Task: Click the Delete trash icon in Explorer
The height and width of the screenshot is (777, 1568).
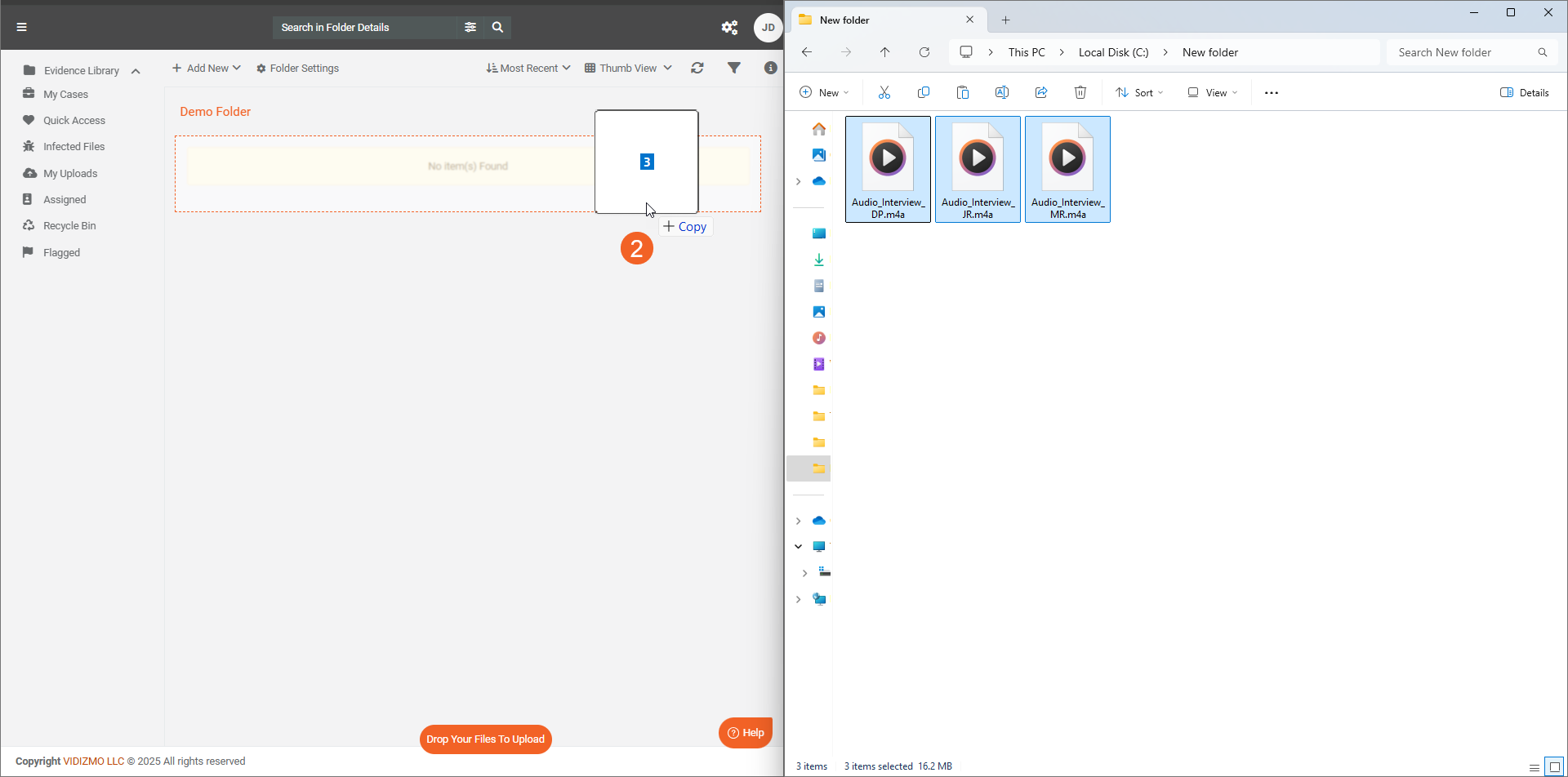Action: 1080,93
